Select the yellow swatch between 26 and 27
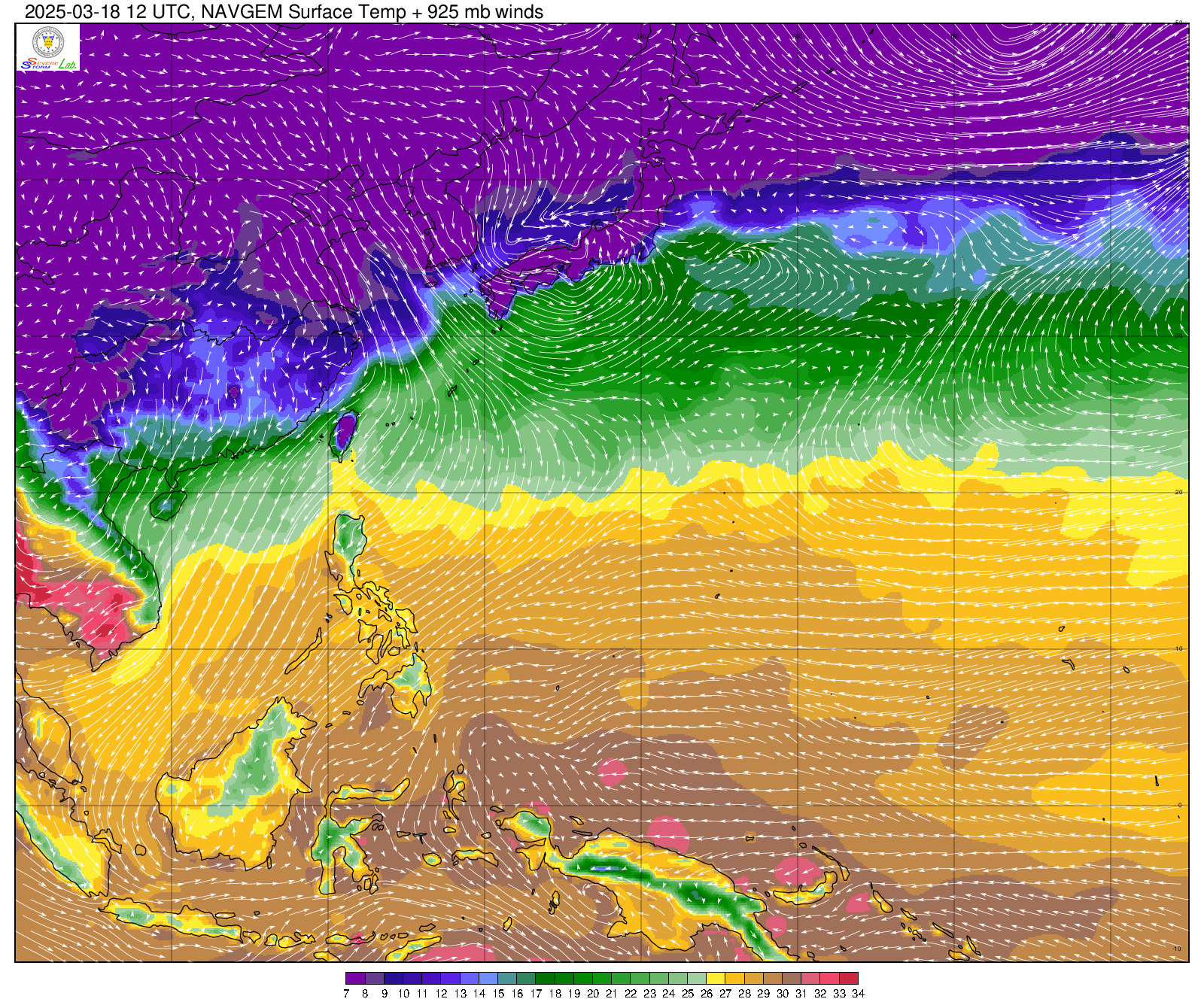Screen dimensions: 1204x1008 pos(716,979)
